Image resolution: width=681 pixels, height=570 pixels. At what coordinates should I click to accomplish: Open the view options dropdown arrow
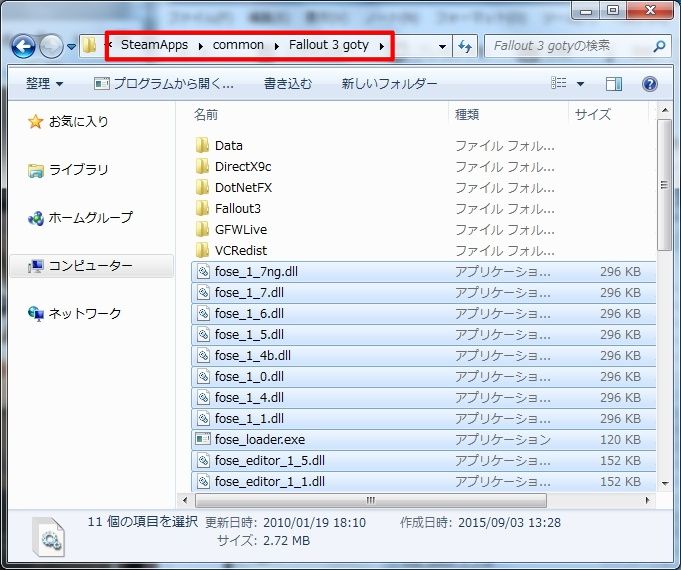(580, 84)
